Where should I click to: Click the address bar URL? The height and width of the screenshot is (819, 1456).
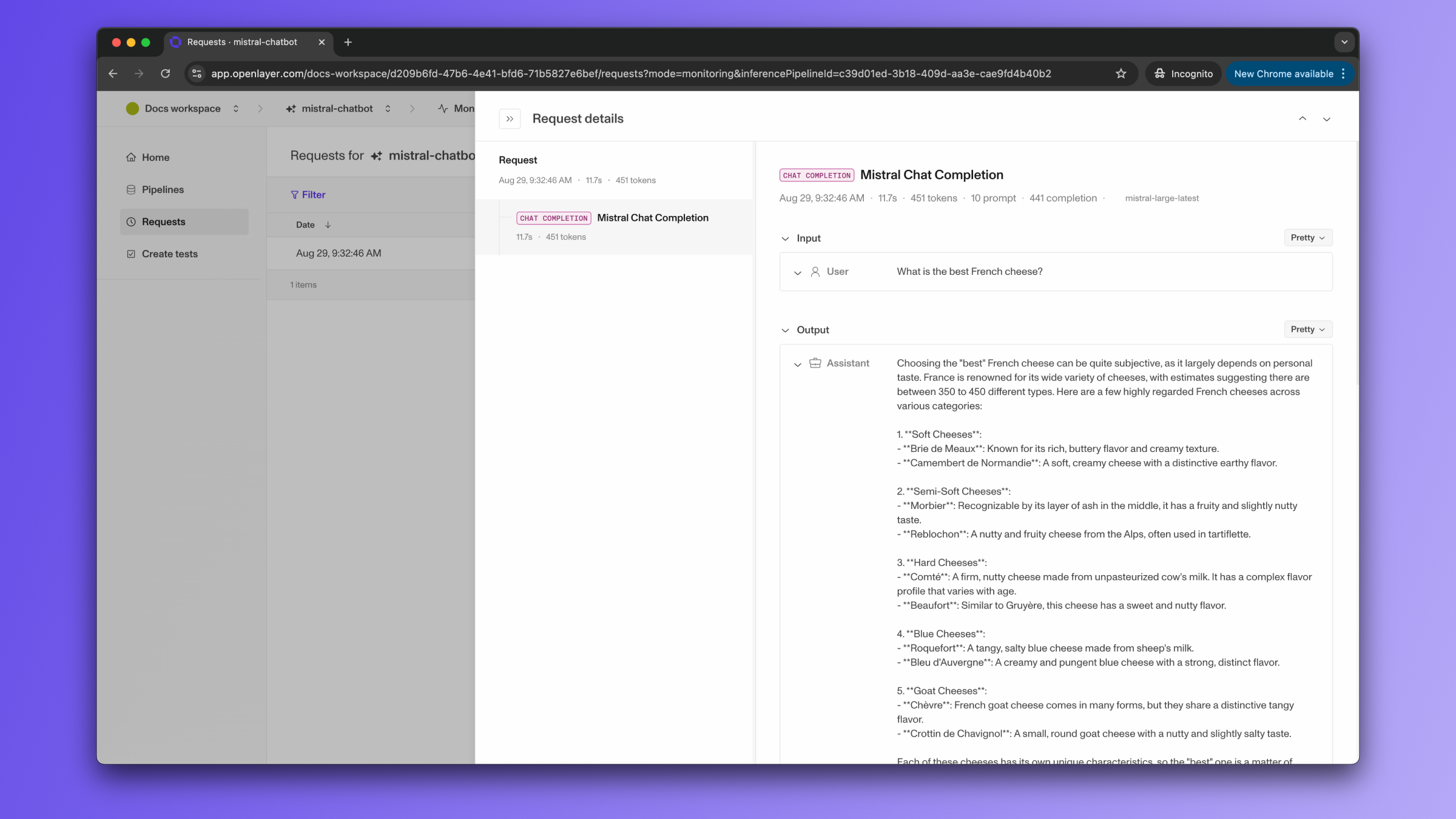click(631, 73)
